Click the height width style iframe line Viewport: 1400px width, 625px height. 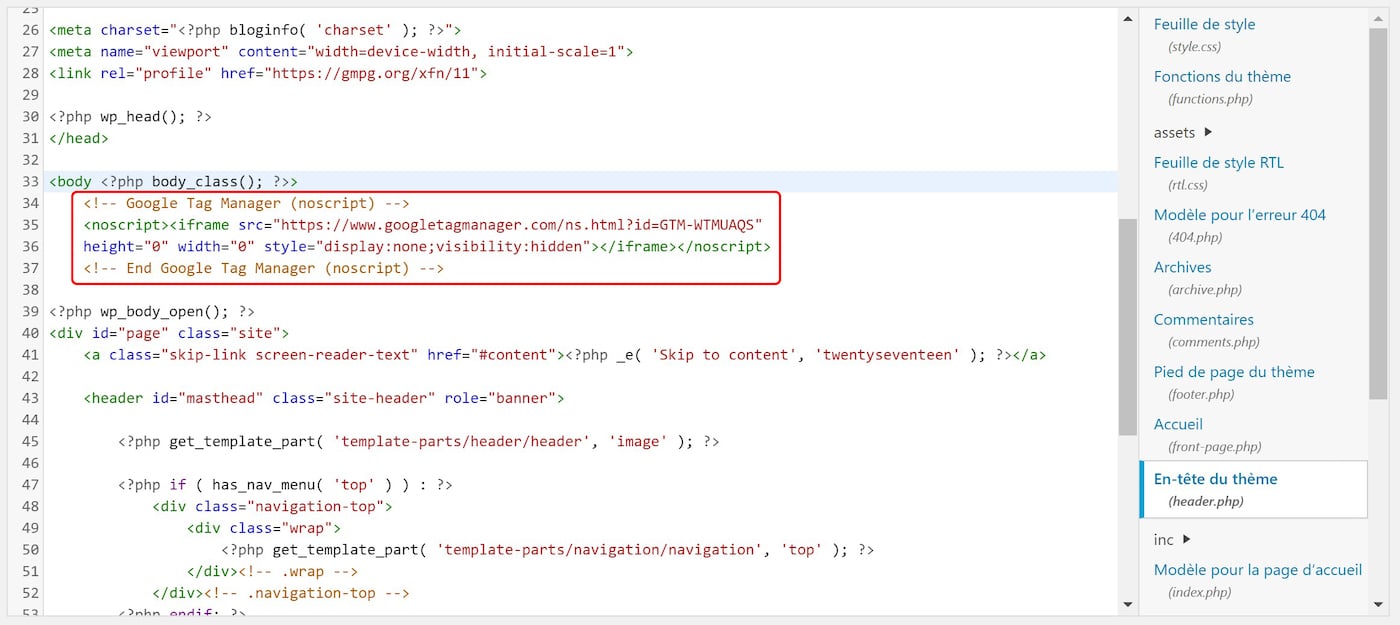(x=427, y=247)
